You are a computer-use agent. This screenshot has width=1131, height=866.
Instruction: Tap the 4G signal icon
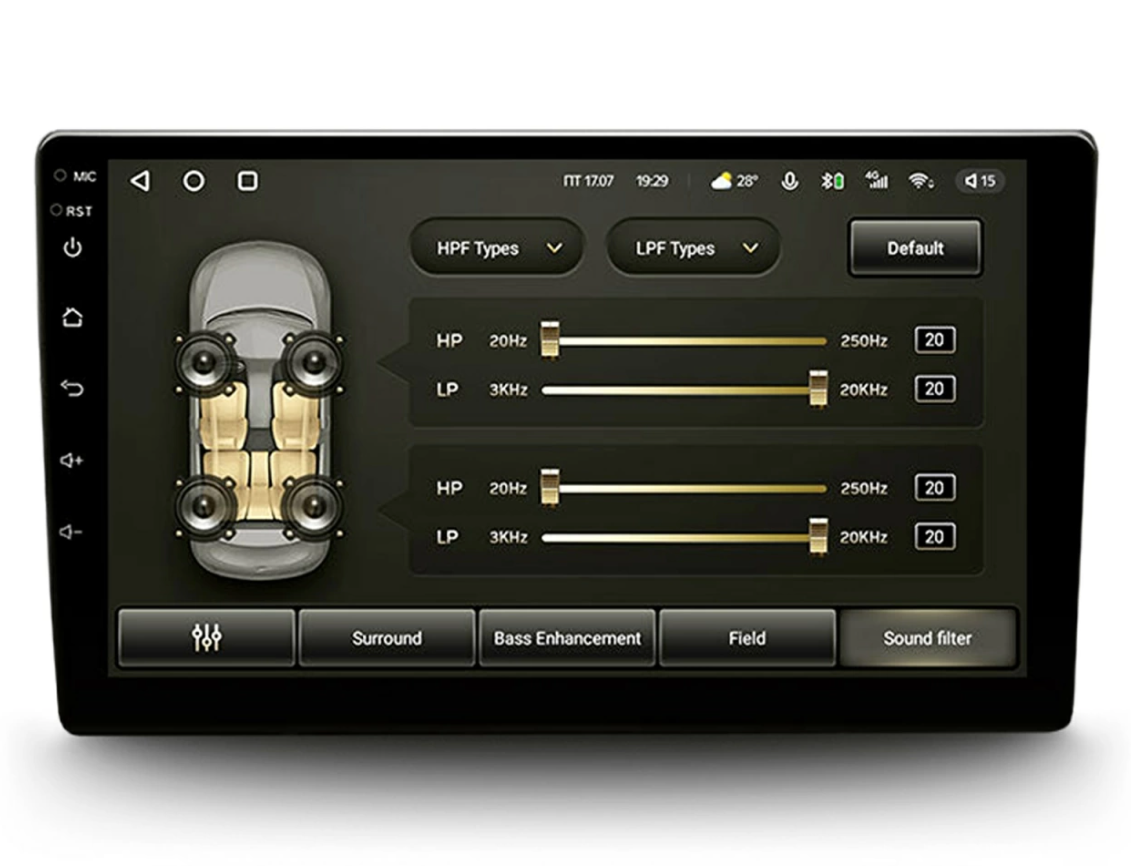[x=876, y=180]
